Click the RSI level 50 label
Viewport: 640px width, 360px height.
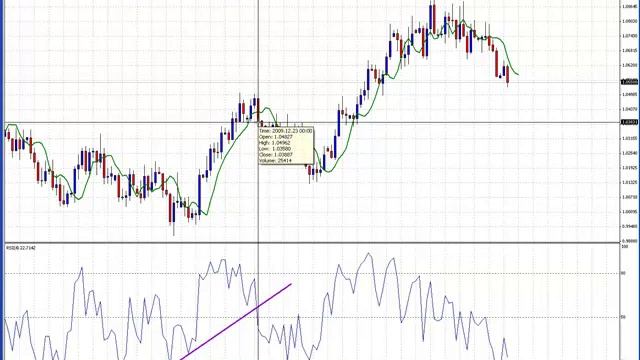click(x=623, y=317)
